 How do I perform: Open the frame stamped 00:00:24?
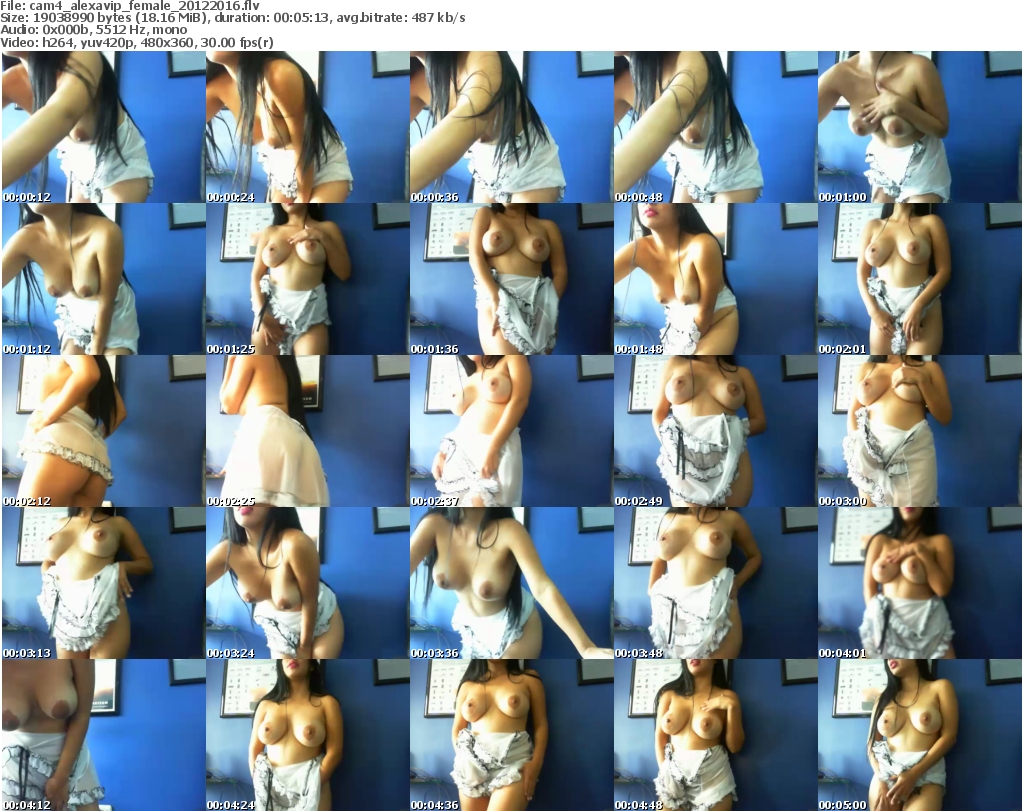point(308,127)
